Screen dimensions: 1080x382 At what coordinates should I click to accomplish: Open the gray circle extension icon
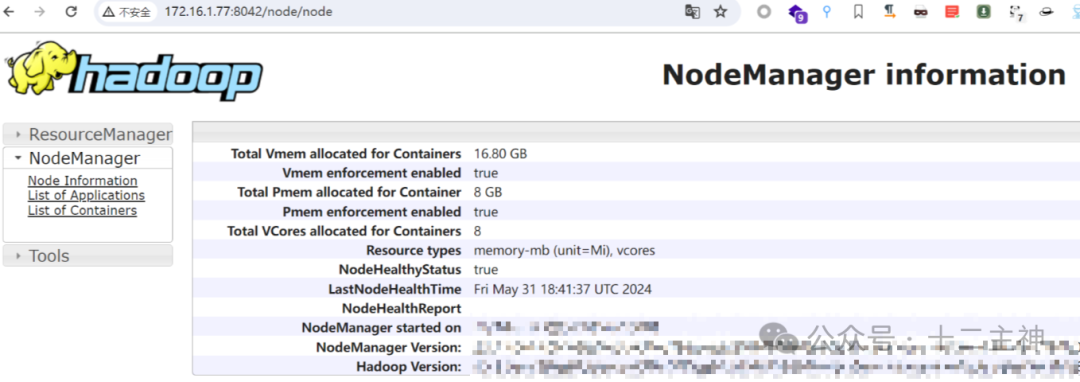764,12
